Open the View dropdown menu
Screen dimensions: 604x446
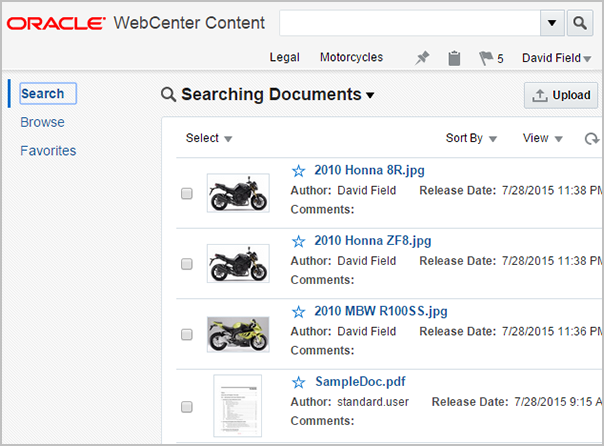point(542,138)
